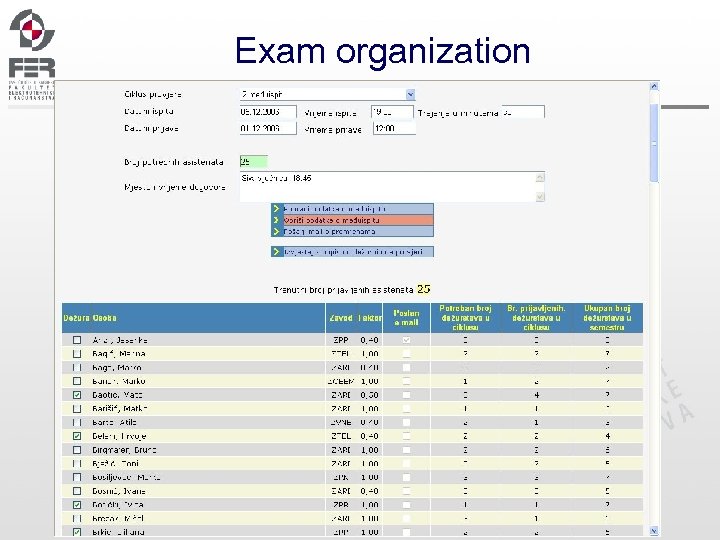
Task: Toggle Poslan e-mail checkbox in Bosnić, Ivana row
Action: coord(406,491)
